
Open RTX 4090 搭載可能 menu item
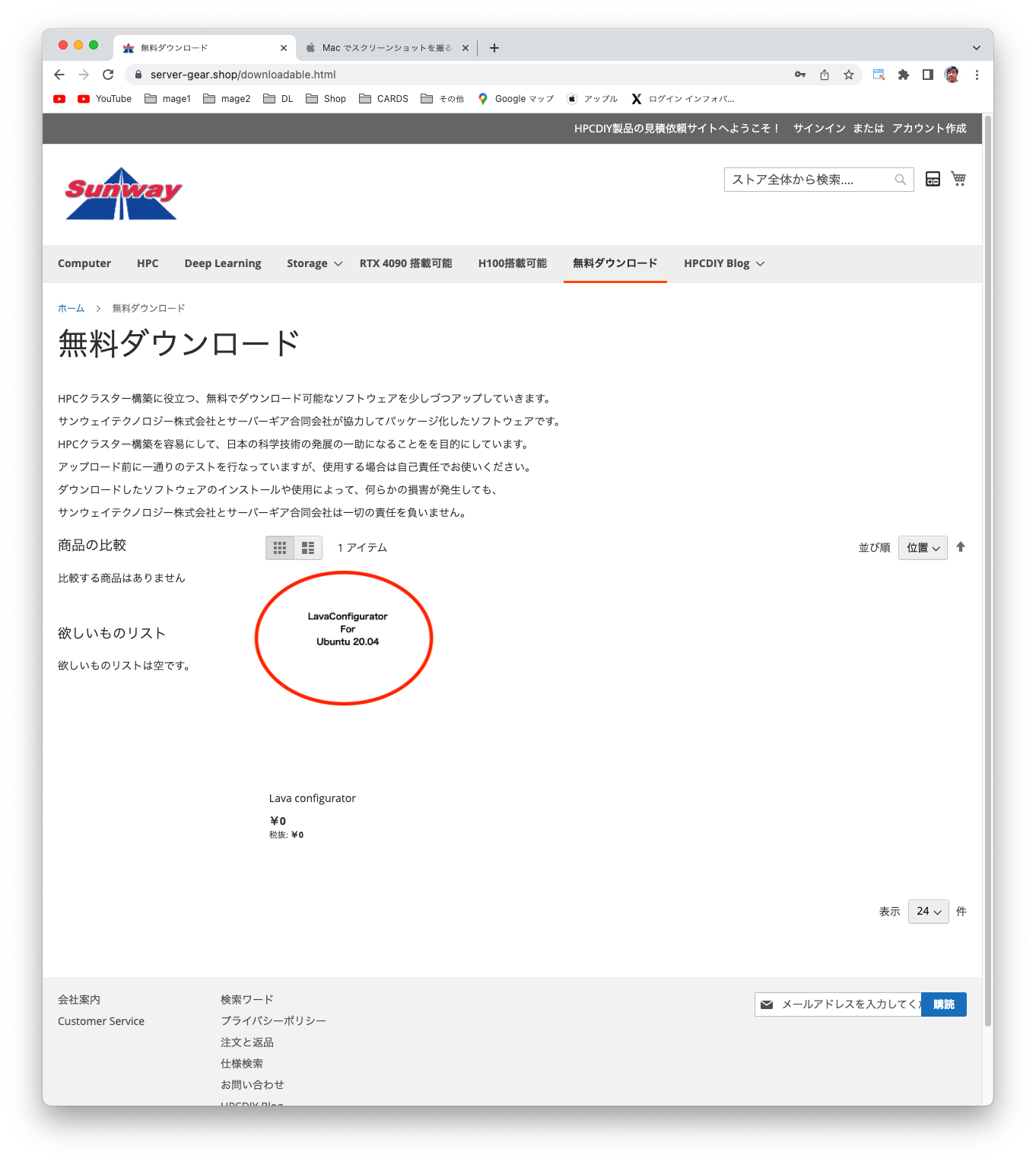[x=406, y=263]
